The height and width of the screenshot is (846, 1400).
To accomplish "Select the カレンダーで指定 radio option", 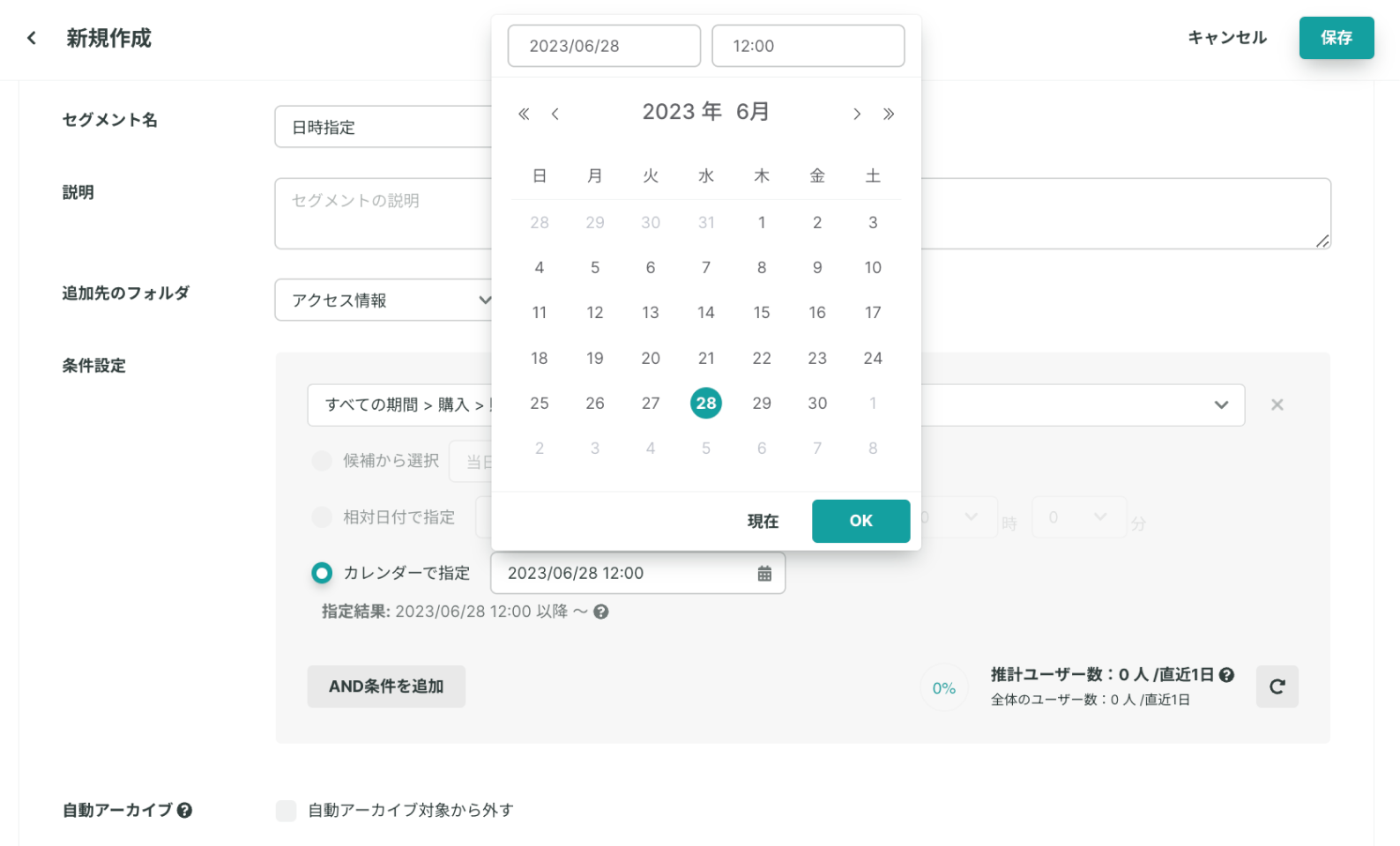I will tap(322, 574).
